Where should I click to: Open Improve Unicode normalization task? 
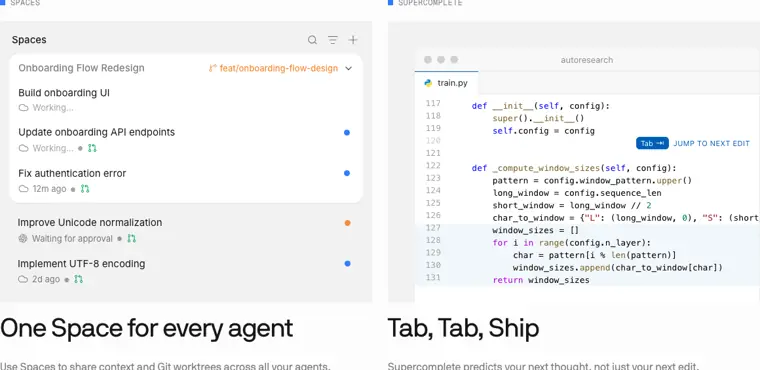[90, 223]
